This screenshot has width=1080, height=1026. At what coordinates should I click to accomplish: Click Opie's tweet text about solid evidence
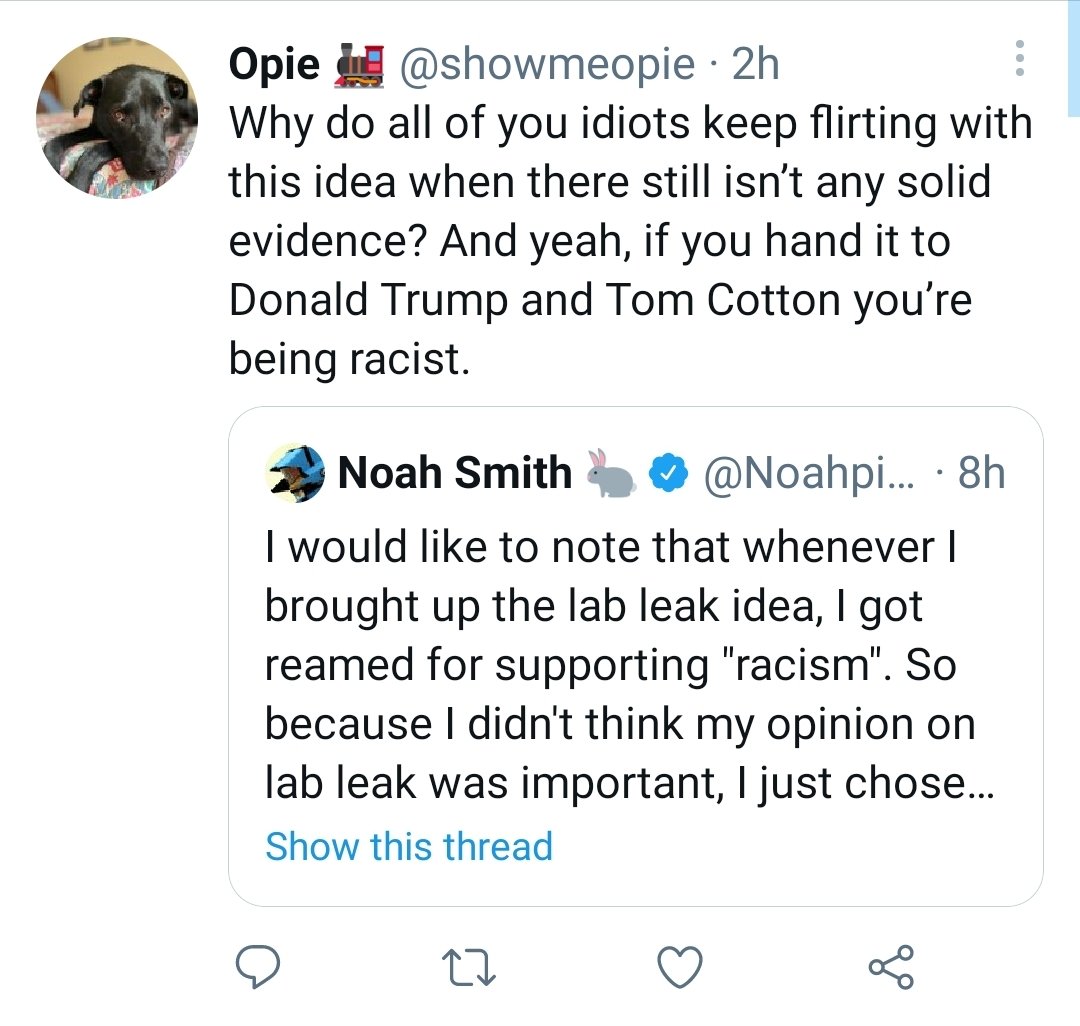click(630, 240)
